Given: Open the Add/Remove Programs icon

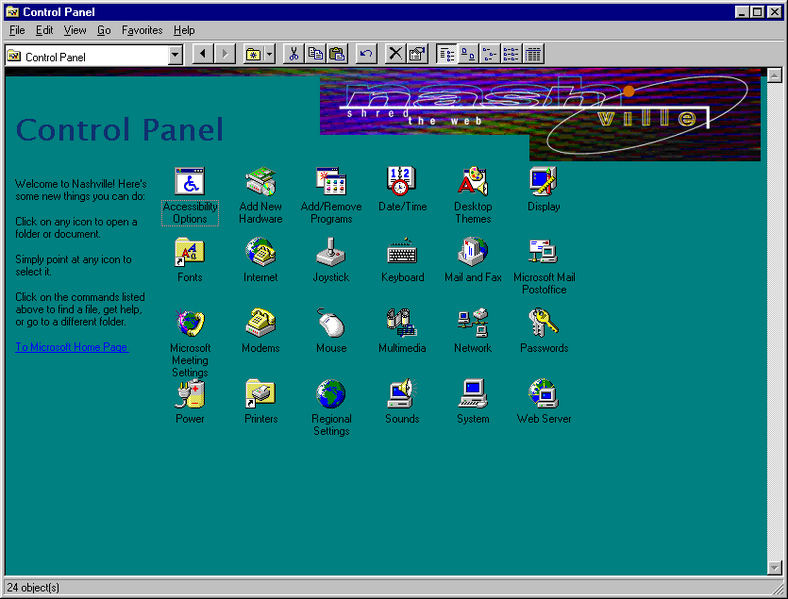Looking at the screenshot, I should (331, 183).
